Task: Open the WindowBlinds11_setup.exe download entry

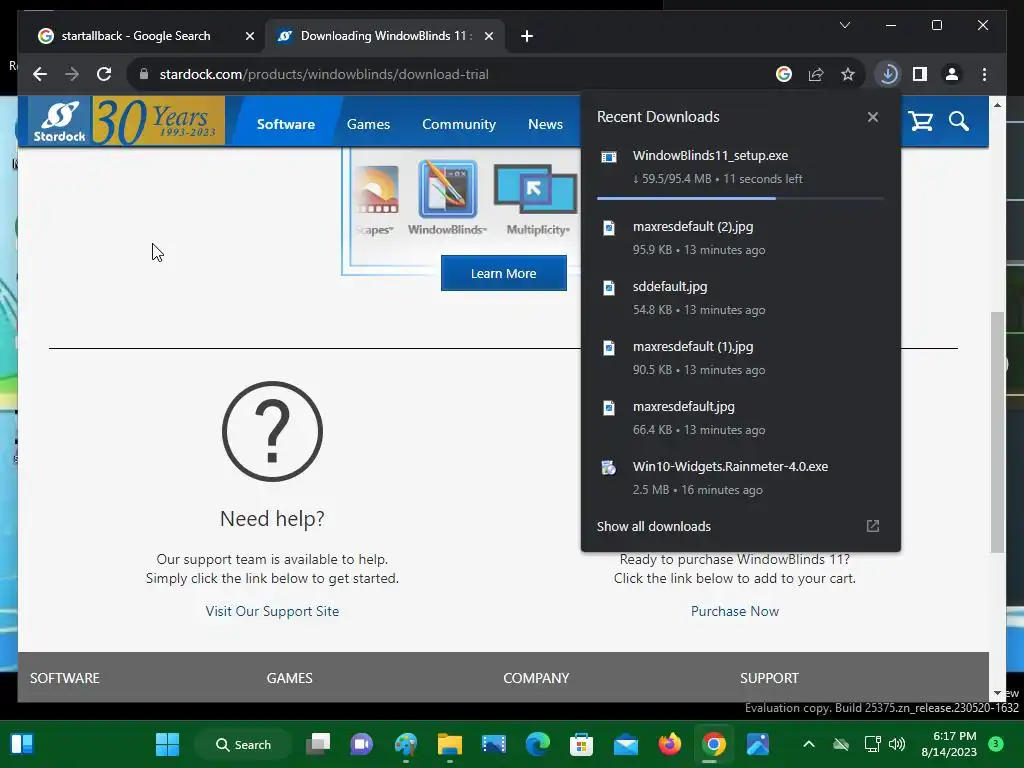Action: click(x=741, y=167)
